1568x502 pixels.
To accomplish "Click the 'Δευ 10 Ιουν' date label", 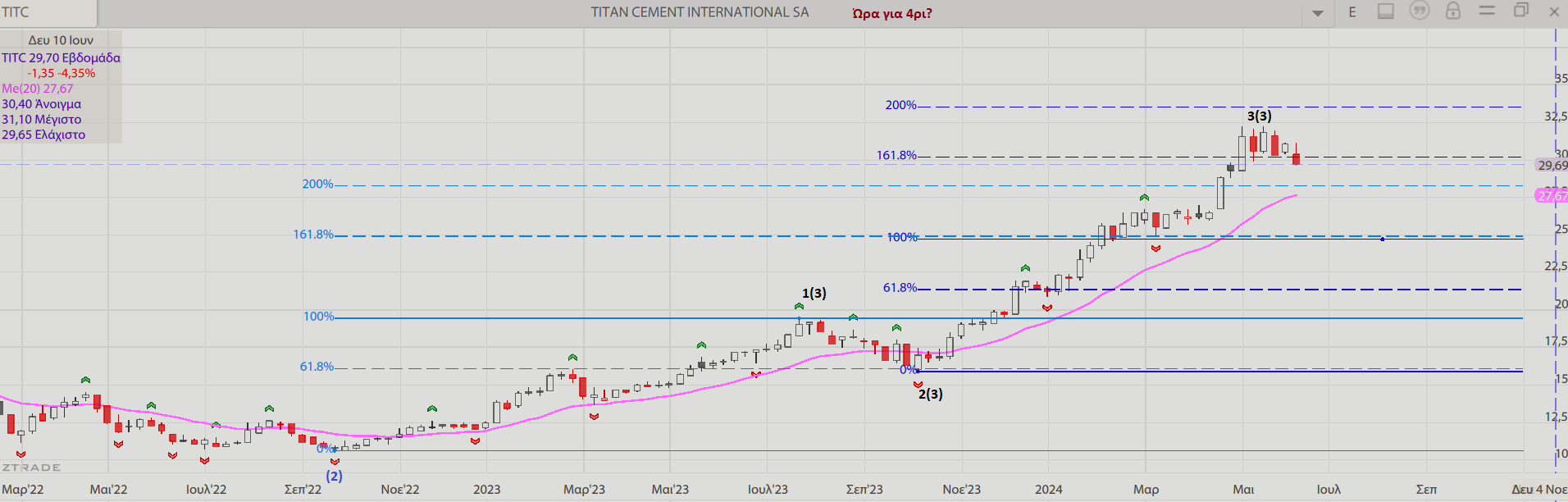I will 61,40.
